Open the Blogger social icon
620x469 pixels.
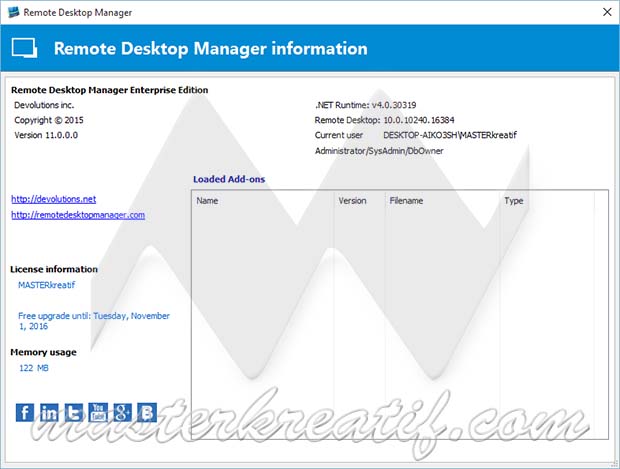(x=147, y=412)
